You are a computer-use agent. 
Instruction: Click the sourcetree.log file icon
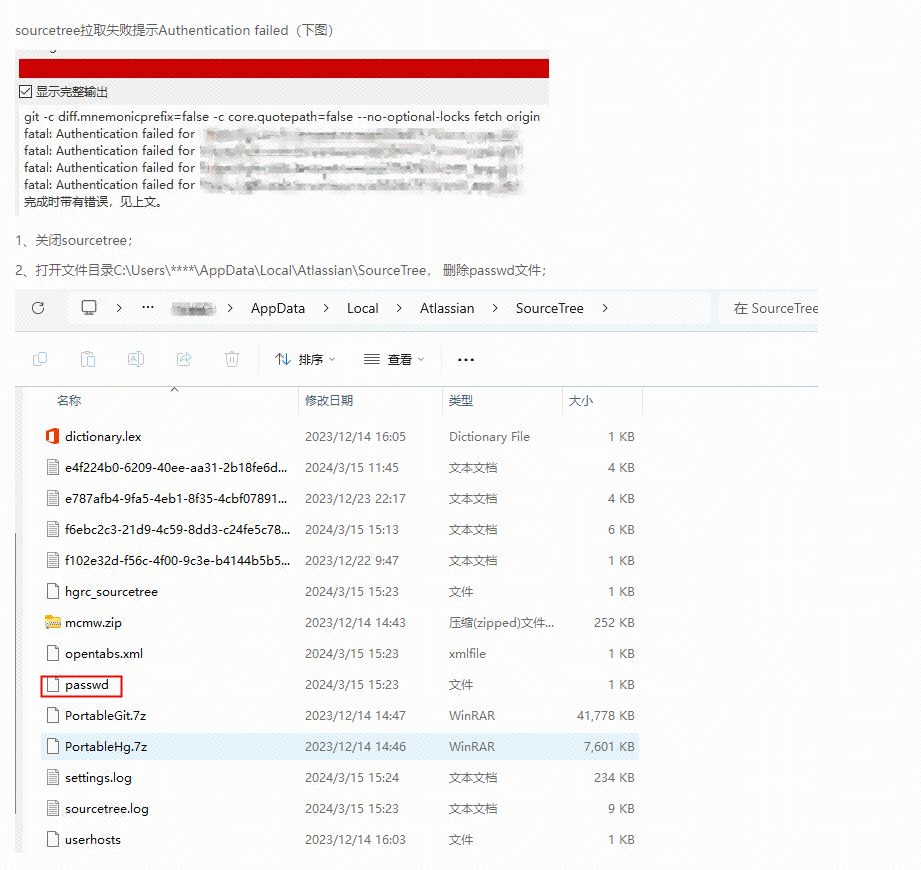(x=53, y=809)
